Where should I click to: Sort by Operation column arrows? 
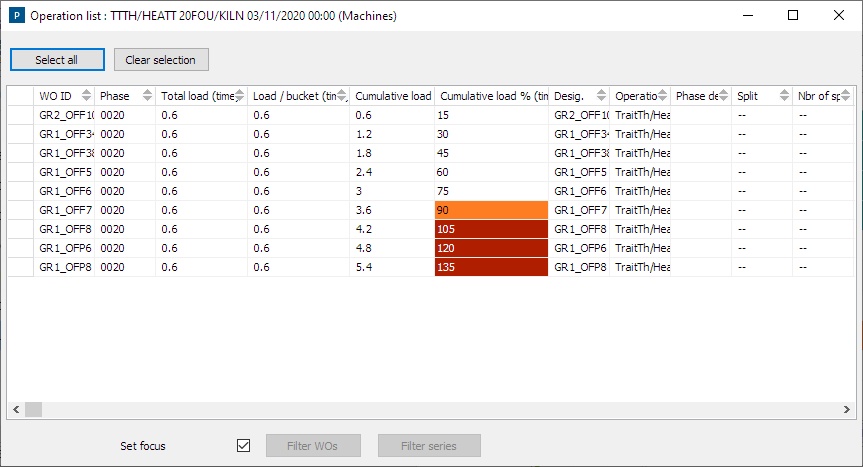[662, 96]
